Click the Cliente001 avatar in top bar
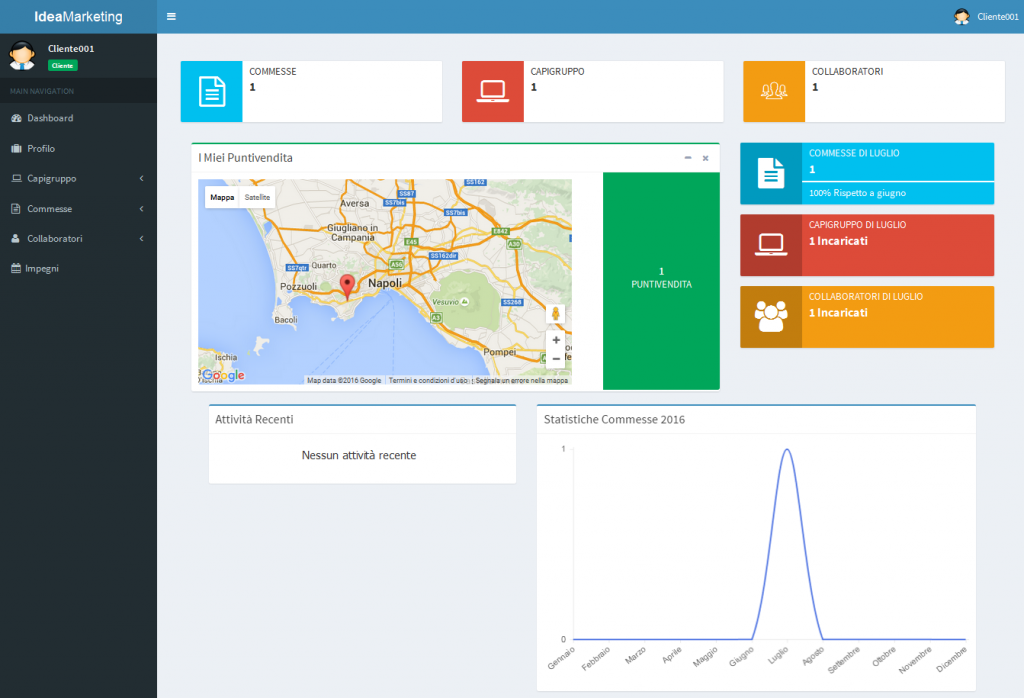The height and width of the screenshot is (698, 1024). tap(961, 16)
